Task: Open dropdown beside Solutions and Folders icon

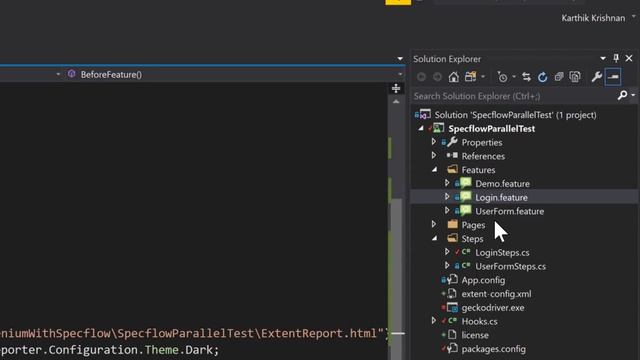Action: [483, 77]
